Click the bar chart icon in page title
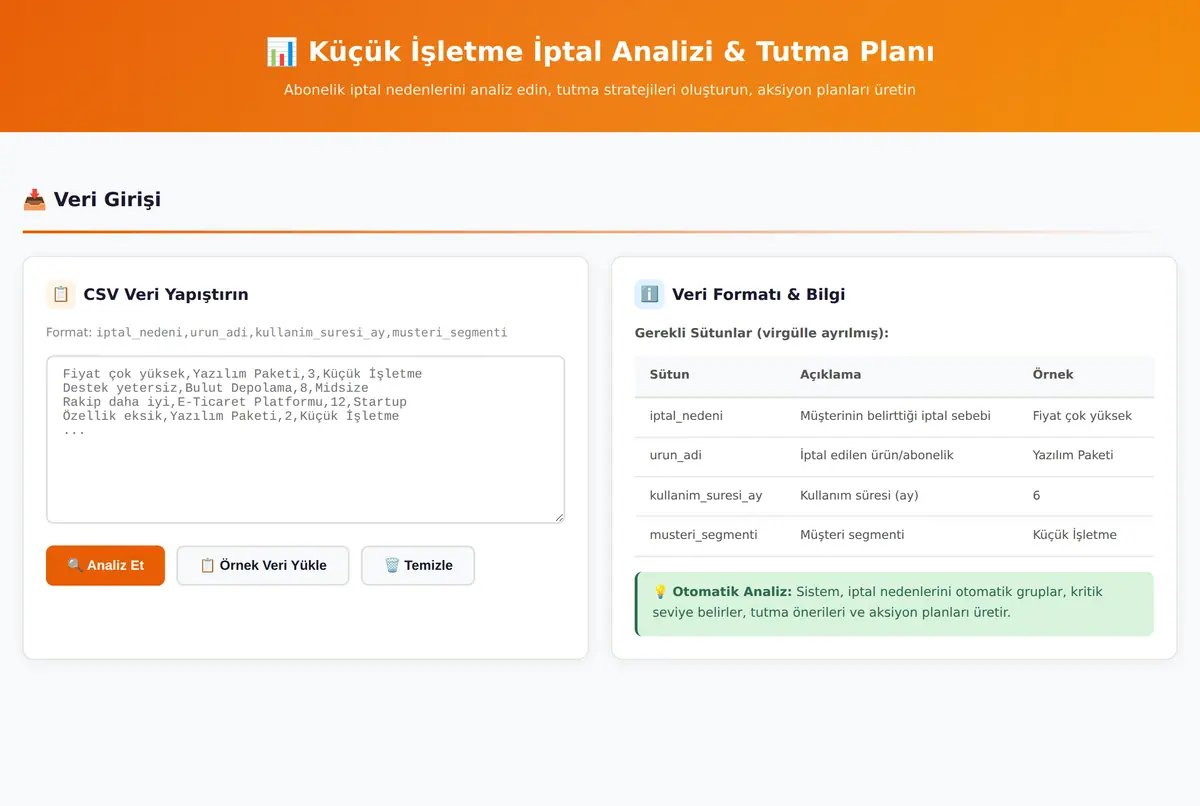The height and width of the screenshot is (806, 1200). tap(282, 52)
